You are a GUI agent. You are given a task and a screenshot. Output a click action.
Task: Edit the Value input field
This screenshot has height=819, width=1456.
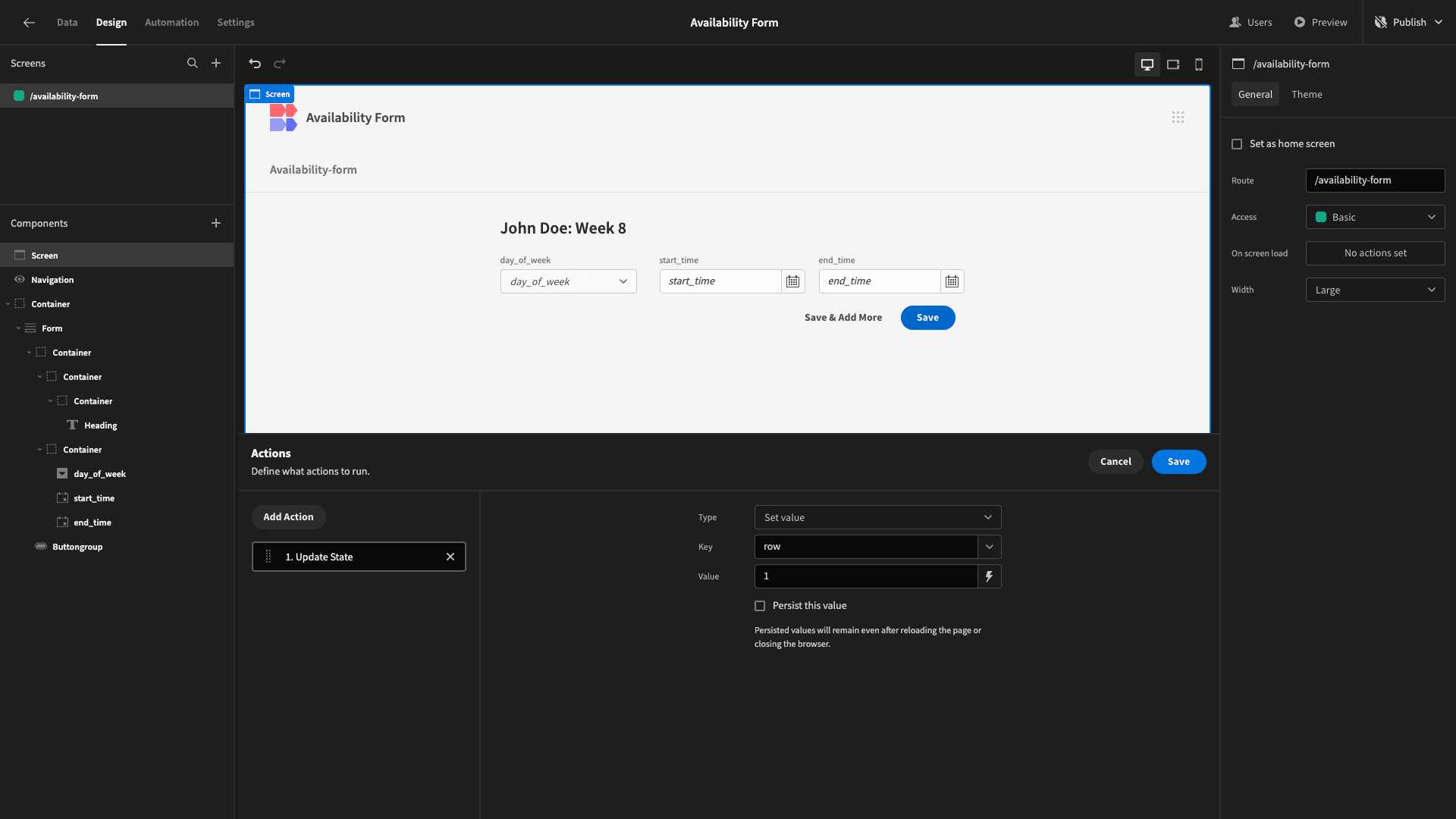(866, 576)
